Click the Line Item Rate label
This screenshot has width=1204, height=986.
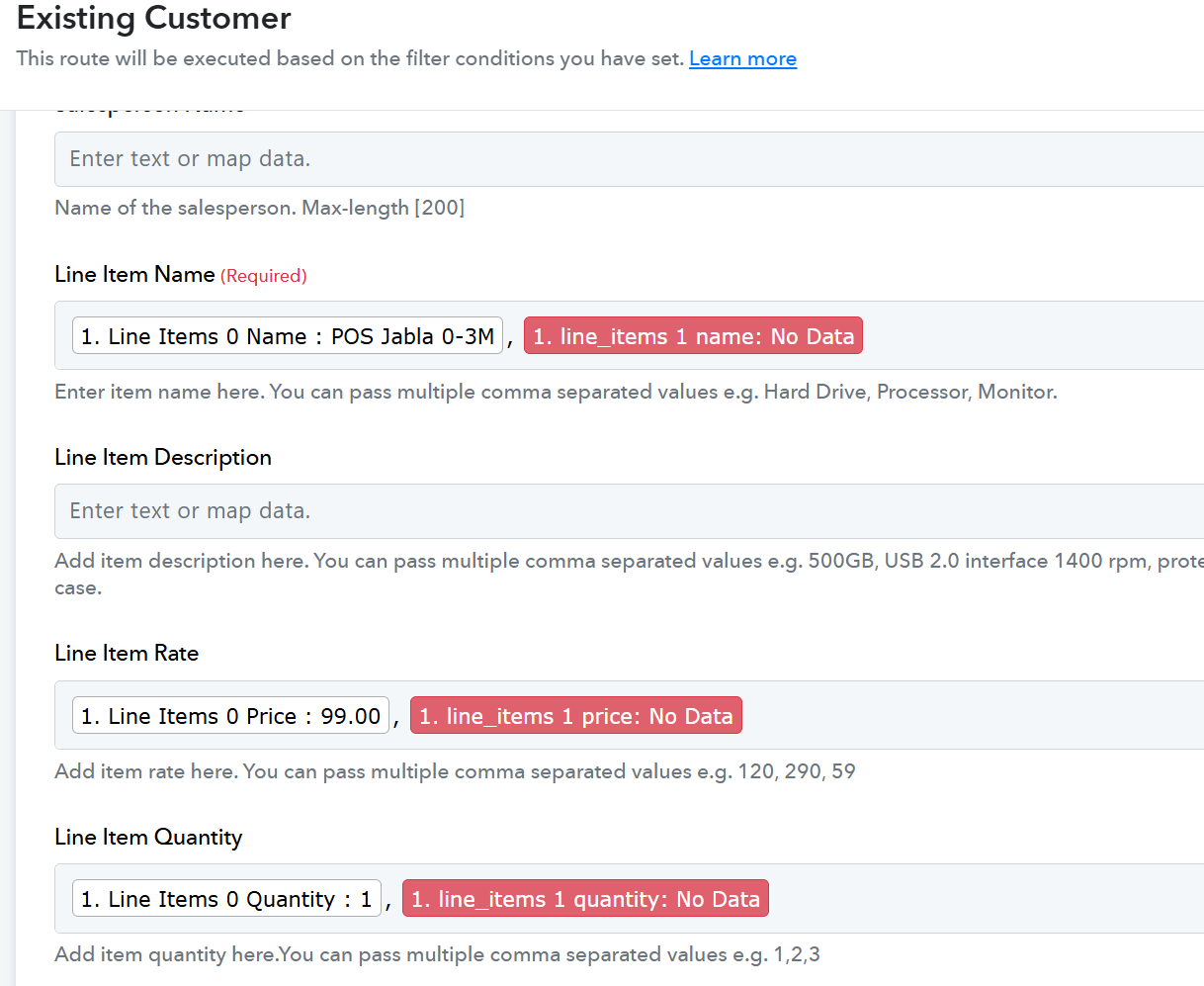tap(127, 654)
